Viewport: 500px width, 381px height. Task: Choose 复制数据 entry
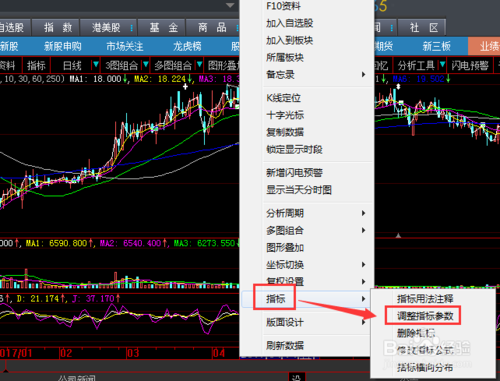coord(285,132)
